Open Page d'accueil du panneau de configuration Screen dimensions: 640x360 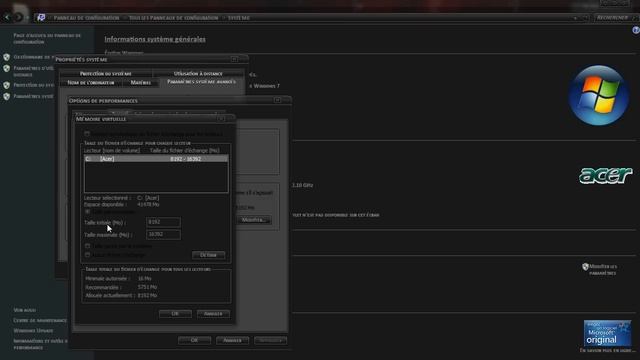click(x=47, y=39)
